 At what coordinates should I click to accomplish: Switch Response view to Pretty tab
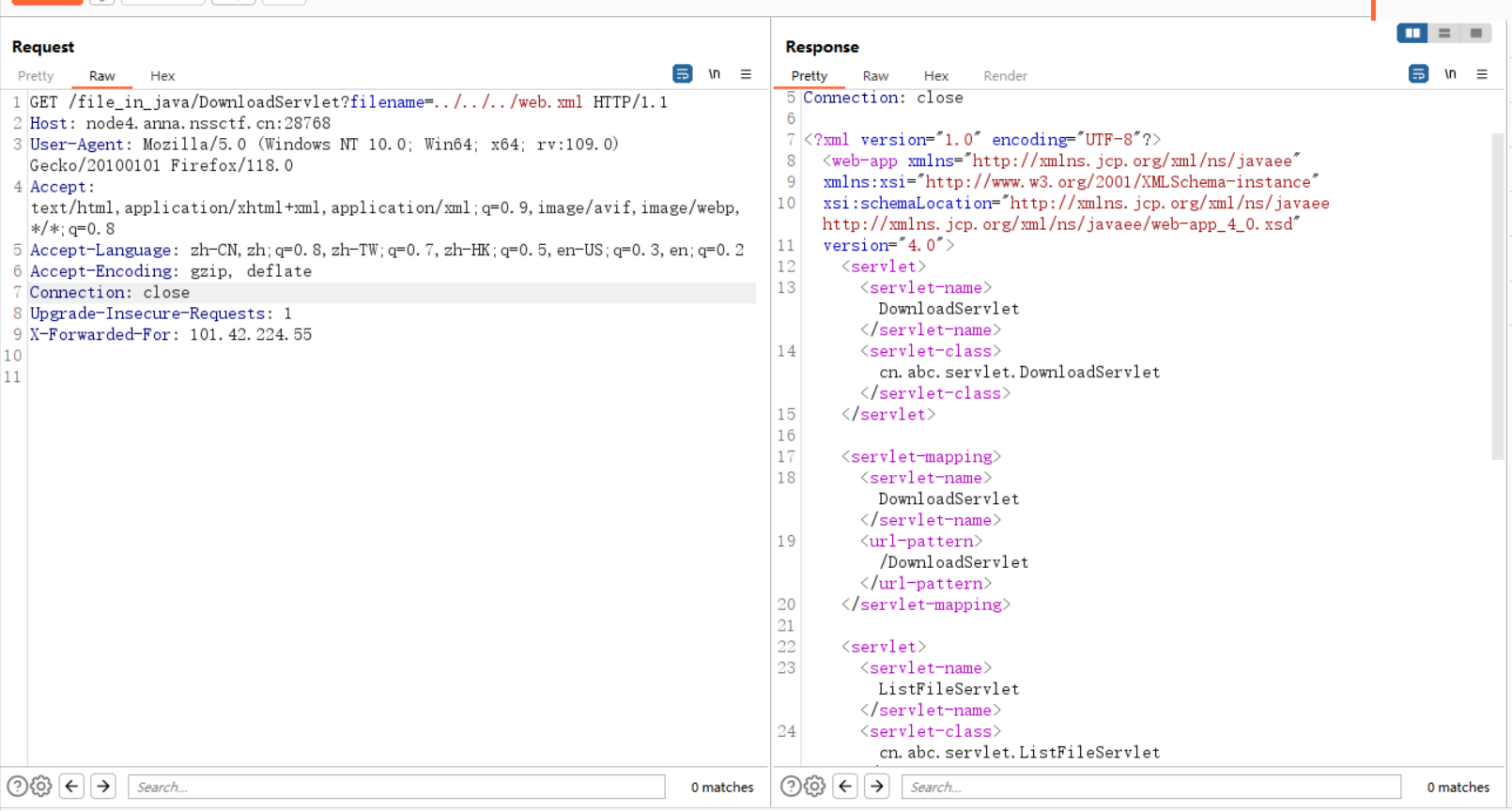(810, 76)
